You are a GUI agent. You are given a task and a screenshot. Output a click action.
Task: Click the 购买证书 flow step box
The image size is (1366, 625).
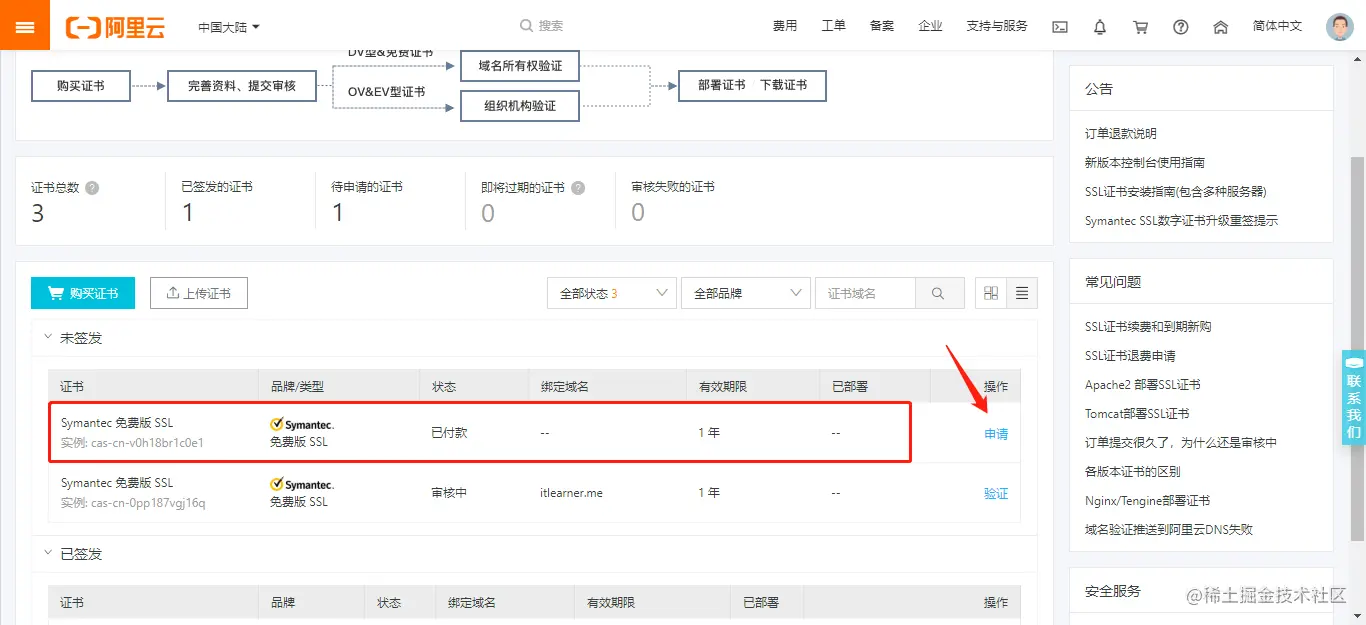pos(81,86)
